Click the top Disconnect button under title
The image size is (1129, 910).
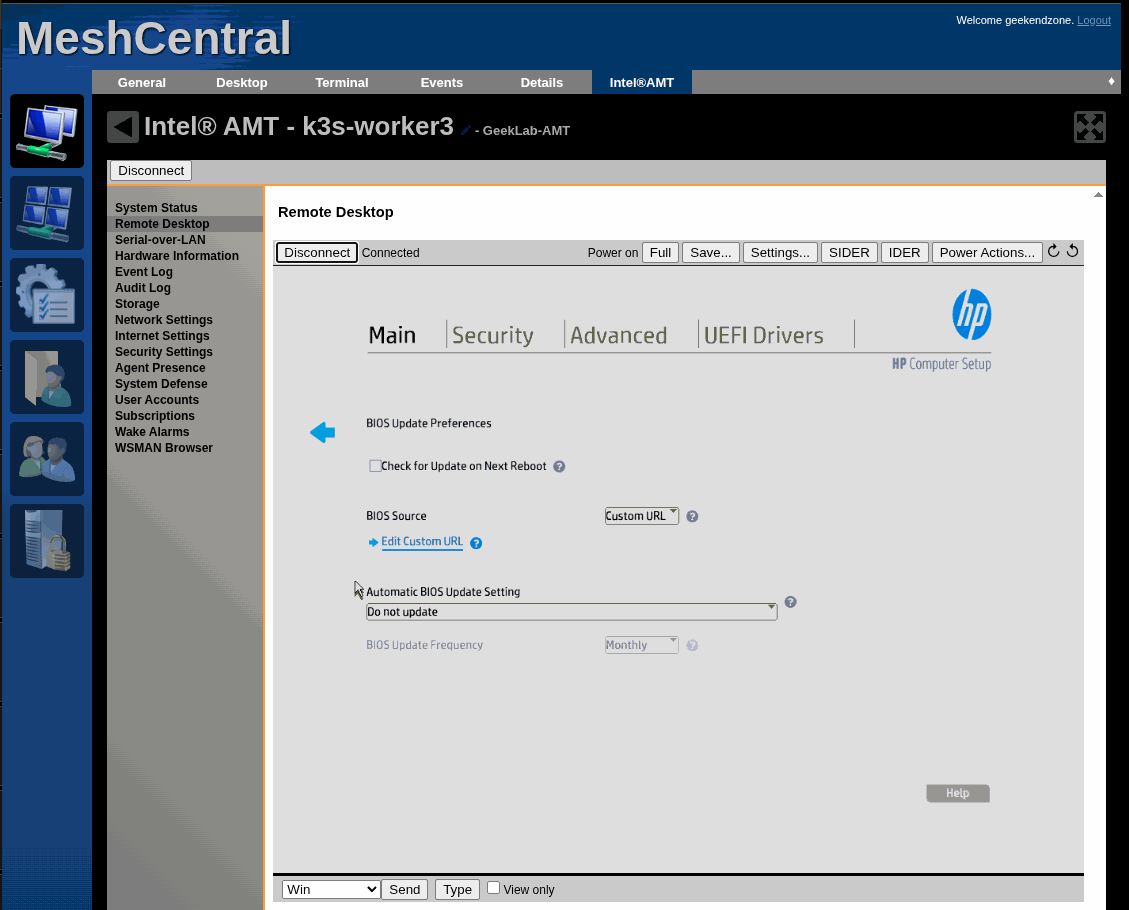tap(151, 171)
